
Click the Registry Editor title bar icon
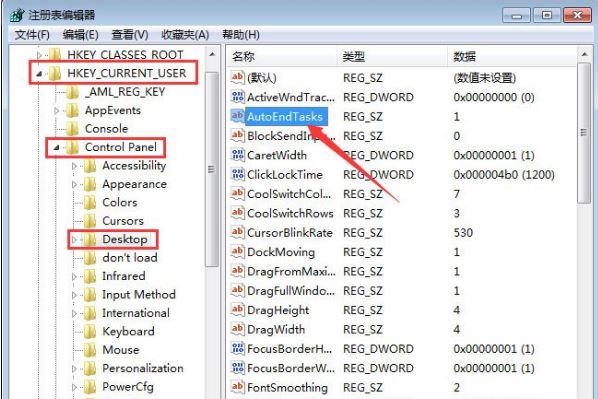point(17,15)
